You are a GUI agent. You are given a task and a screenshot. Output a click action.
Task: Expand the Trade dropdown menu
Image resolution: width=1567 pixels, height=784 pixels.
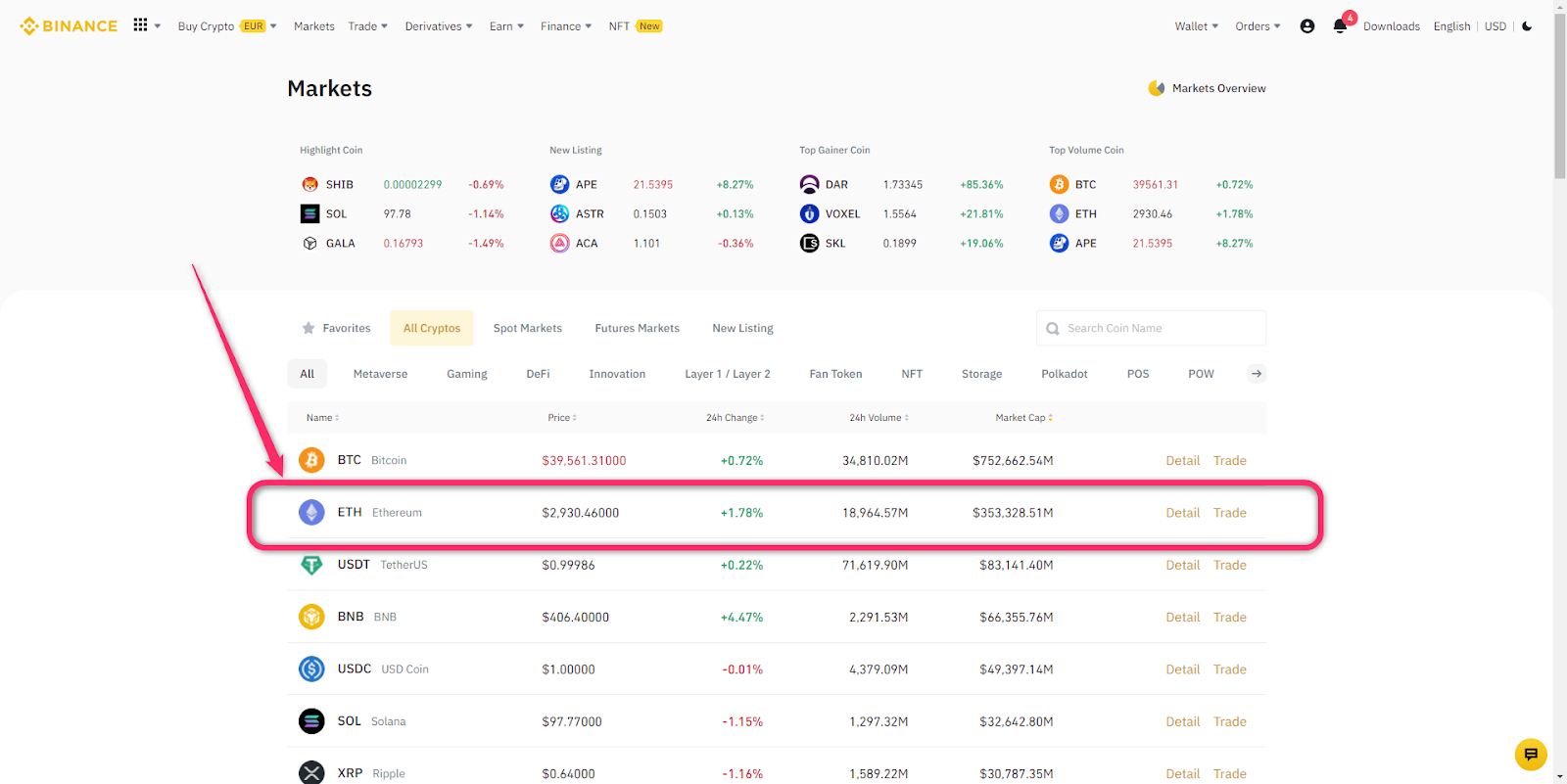tap(368, 26)
